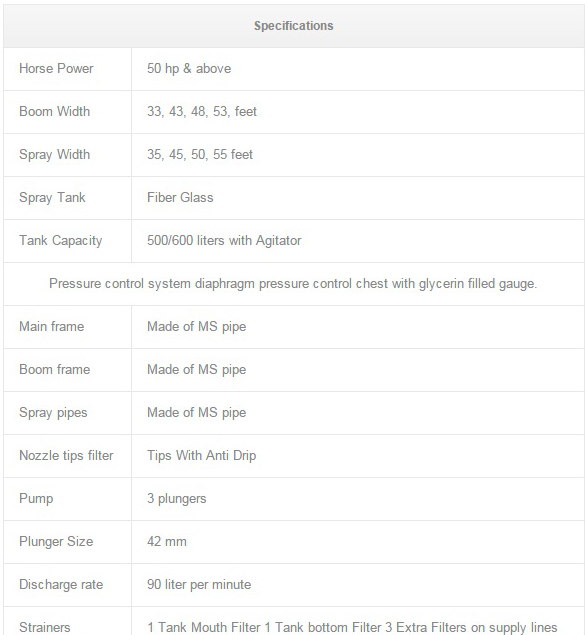Screen dimensions: 585x635
Task: Click the '35, 45, 50, 55 feet' value
Action: coord(200,154)
